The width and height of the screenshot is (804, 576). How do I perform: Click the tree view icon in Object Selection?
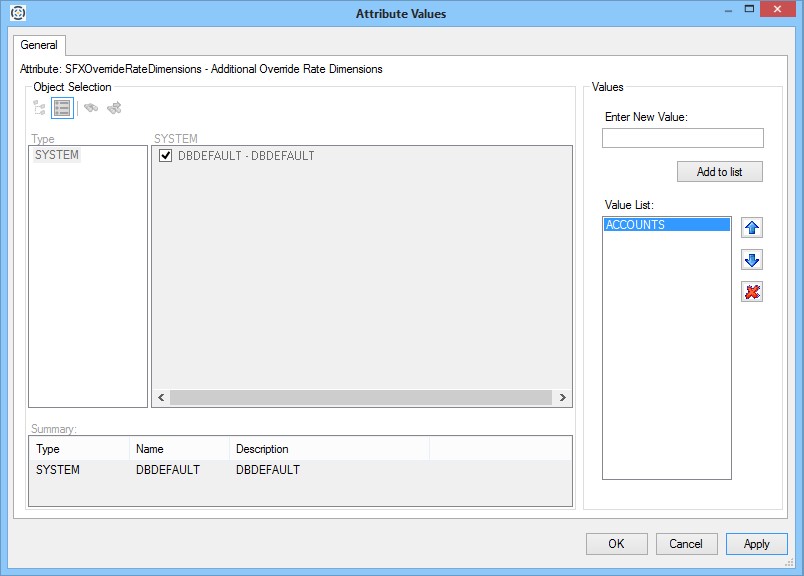pyautogui.click(x=40, y=108)
